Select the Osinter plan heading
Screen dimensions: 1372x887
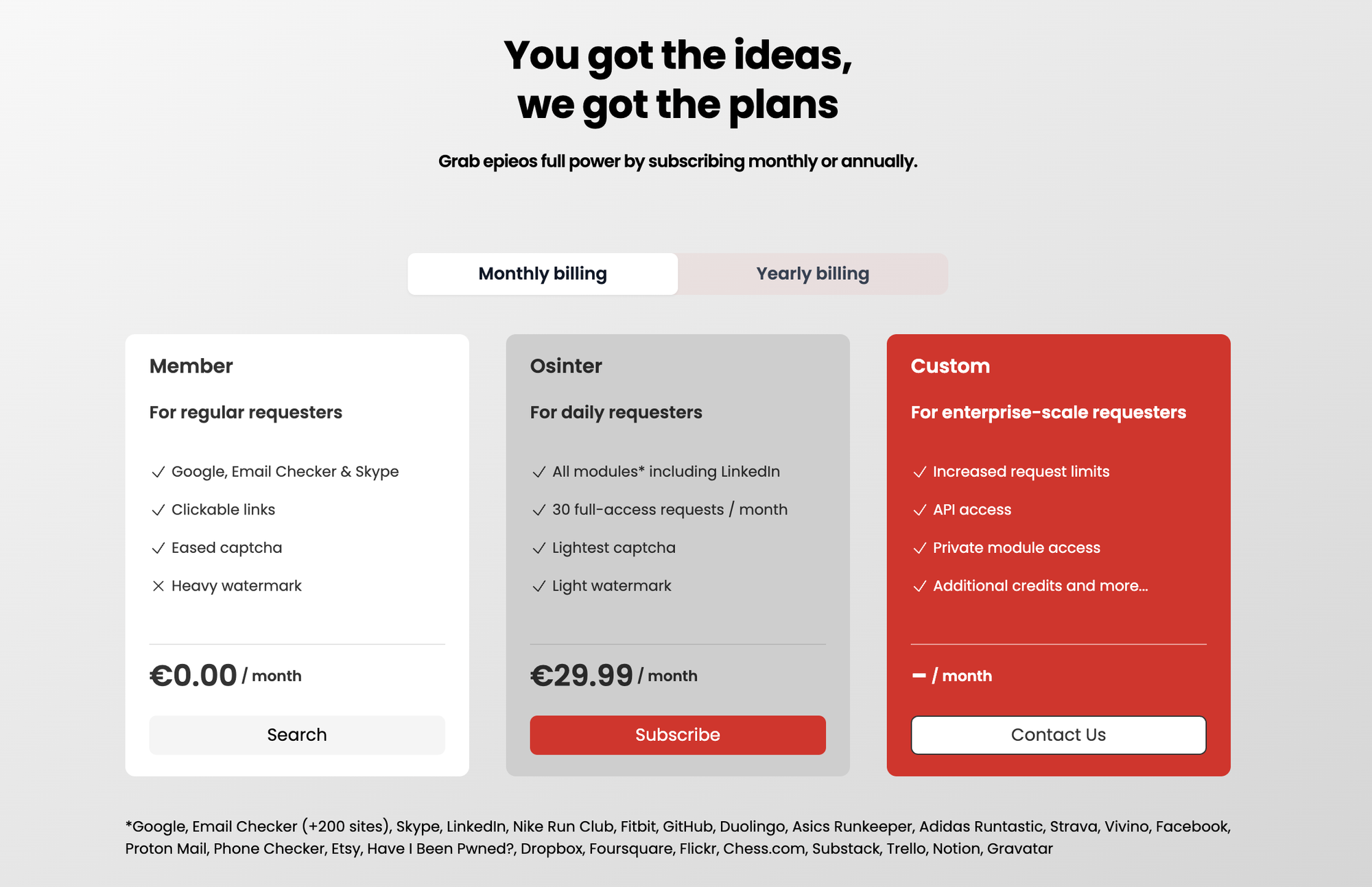[566, 366]
